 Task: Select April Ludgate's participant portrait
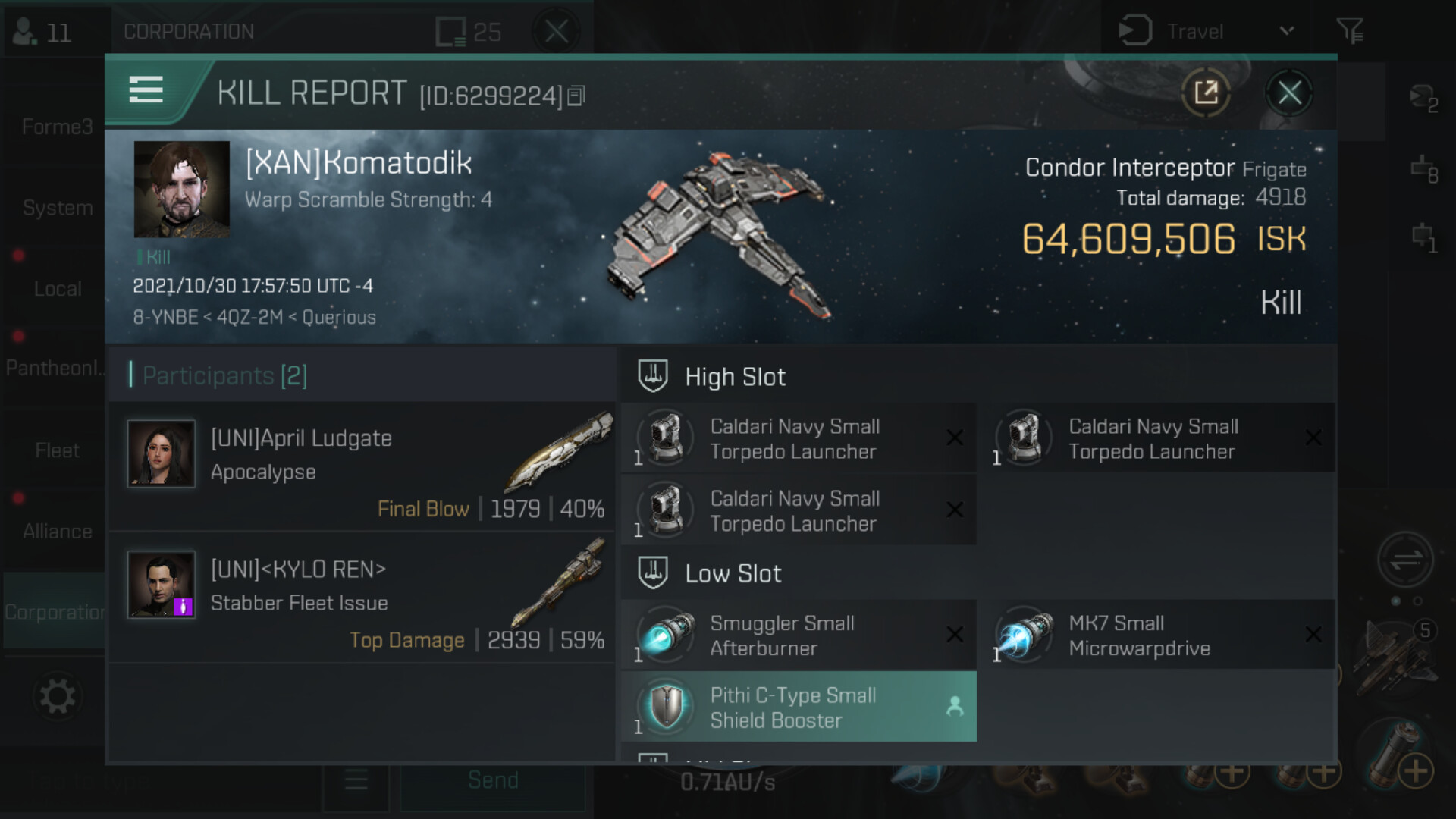[161, 453]
